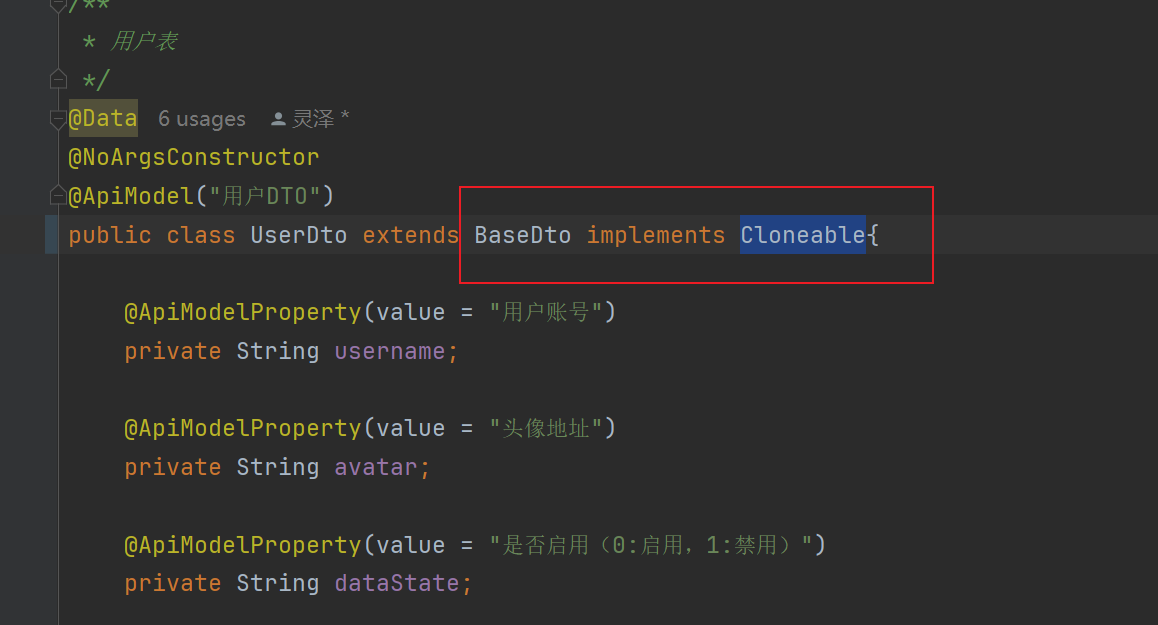The width and height of the screenshot is (1158, 625).
Task: Place cursor on the username field
Action: [390, 351]
